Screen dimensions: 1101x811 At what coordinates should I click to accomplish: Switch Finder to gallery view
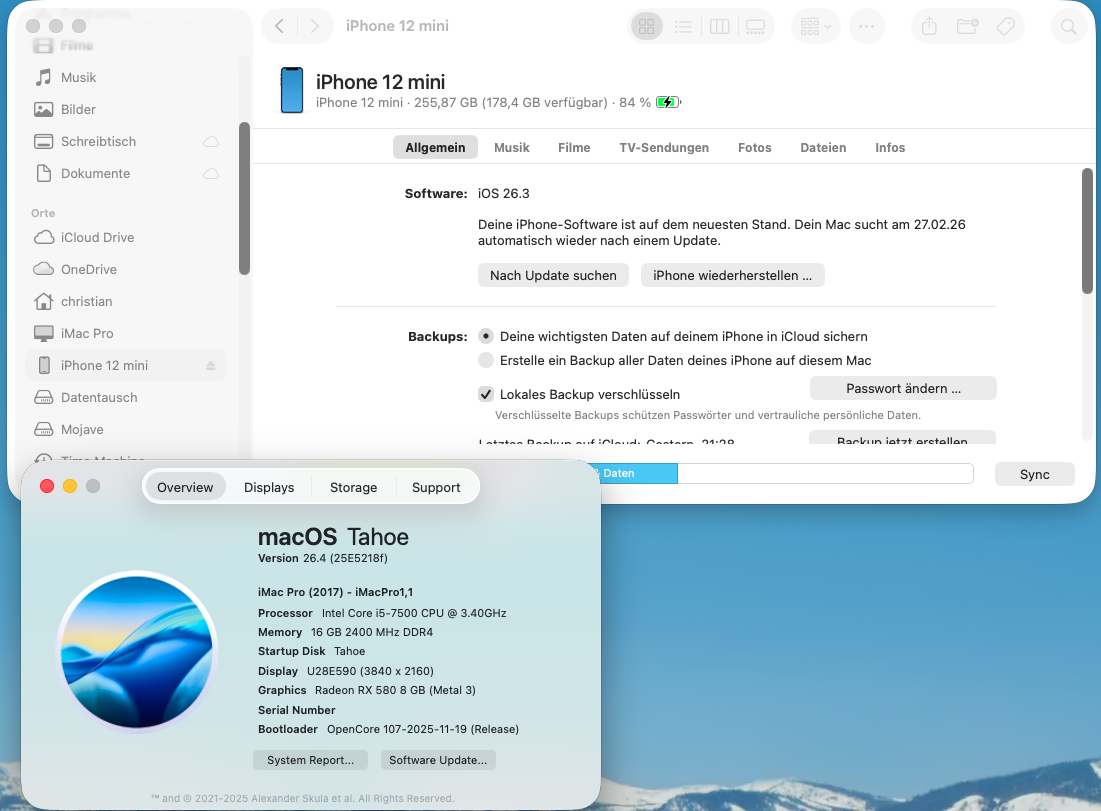(x=756, y=27)
